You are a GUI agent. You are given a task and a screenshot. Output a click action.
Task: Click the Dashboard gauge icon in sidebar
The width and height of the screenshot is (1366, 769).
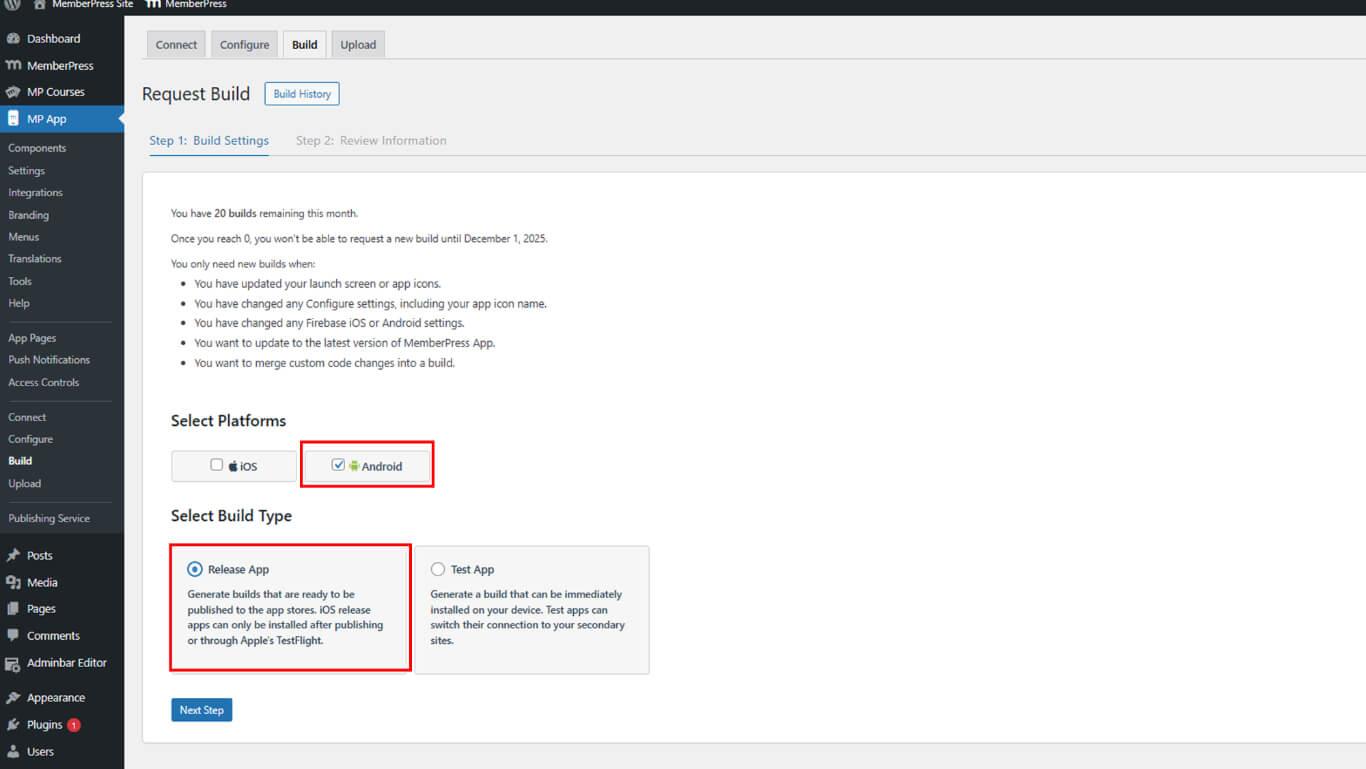click(x=13, y=39)
